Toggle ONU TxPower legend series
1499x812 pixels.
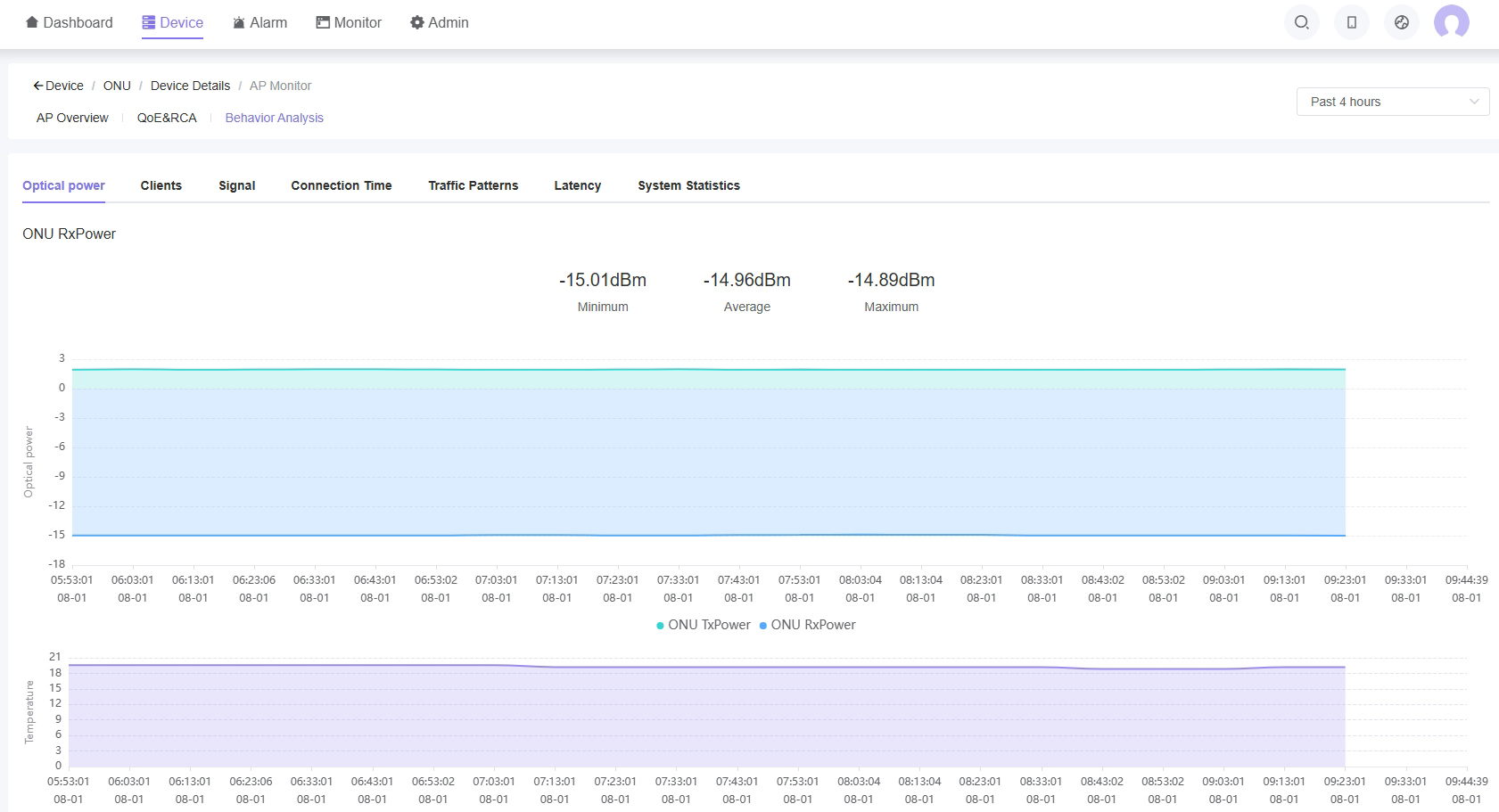pos(704,625)
